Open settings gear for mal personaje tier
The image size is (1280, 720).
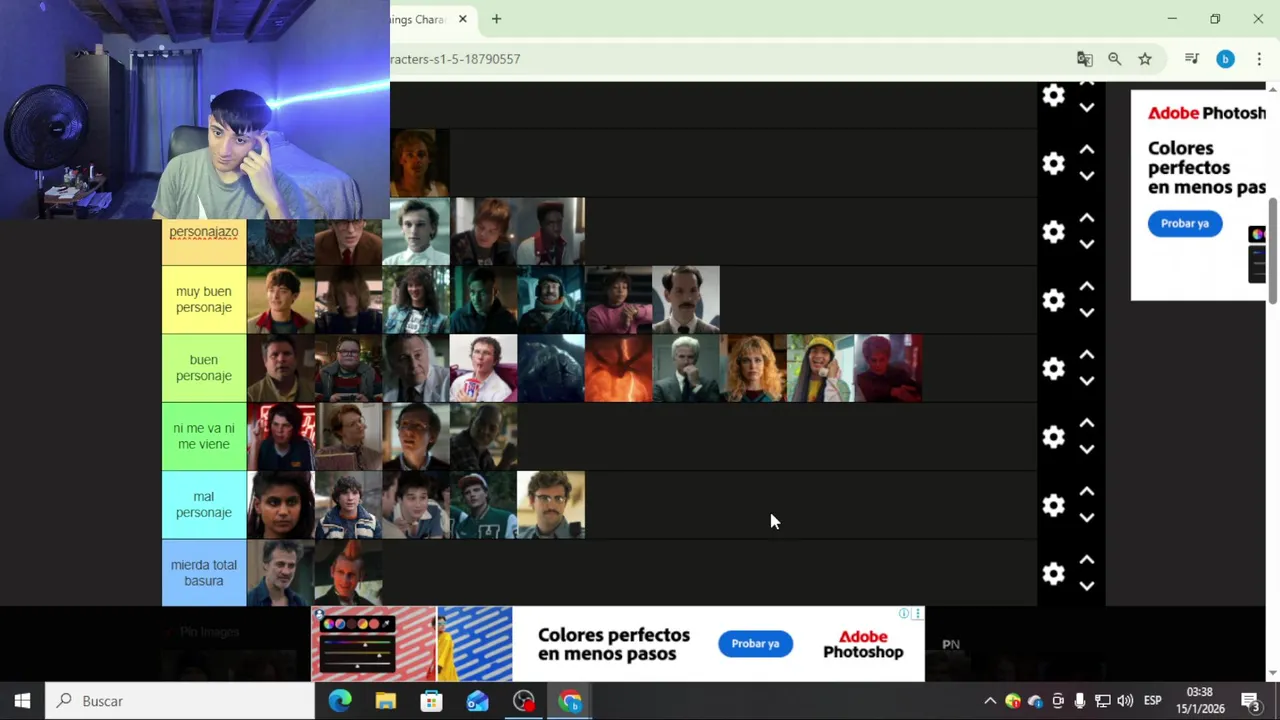[1053, 505]
